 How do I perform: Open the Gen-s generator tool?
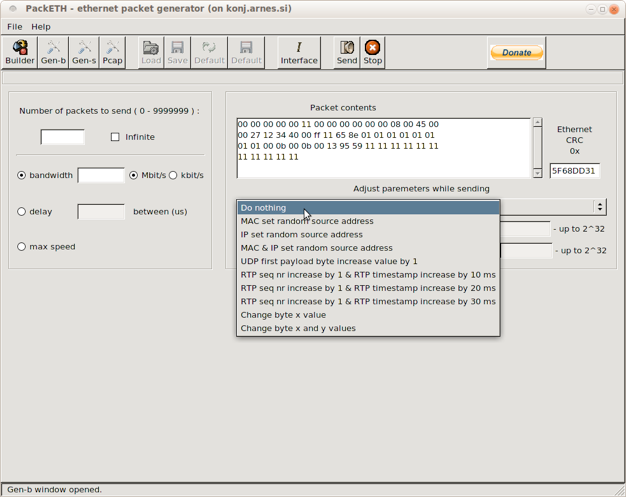84,53
